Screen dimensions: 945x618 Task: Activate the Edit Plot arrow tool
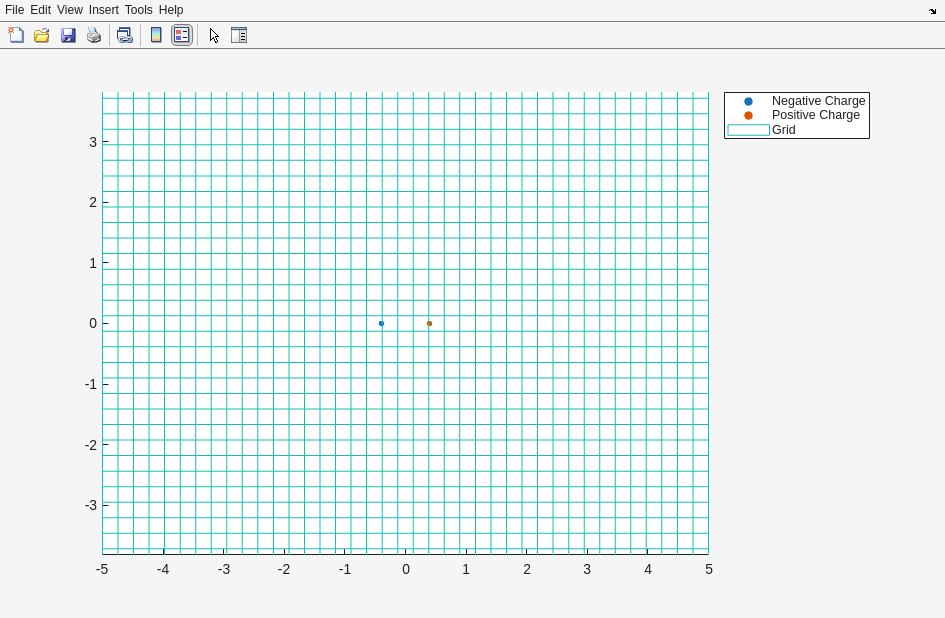[x=214, y=35]
